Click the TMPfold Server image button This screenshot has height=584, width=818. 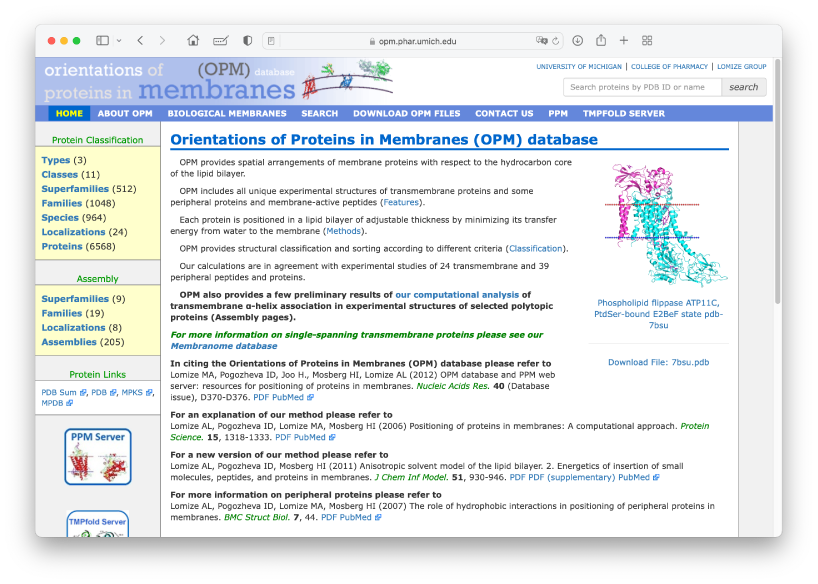(98, 523)
